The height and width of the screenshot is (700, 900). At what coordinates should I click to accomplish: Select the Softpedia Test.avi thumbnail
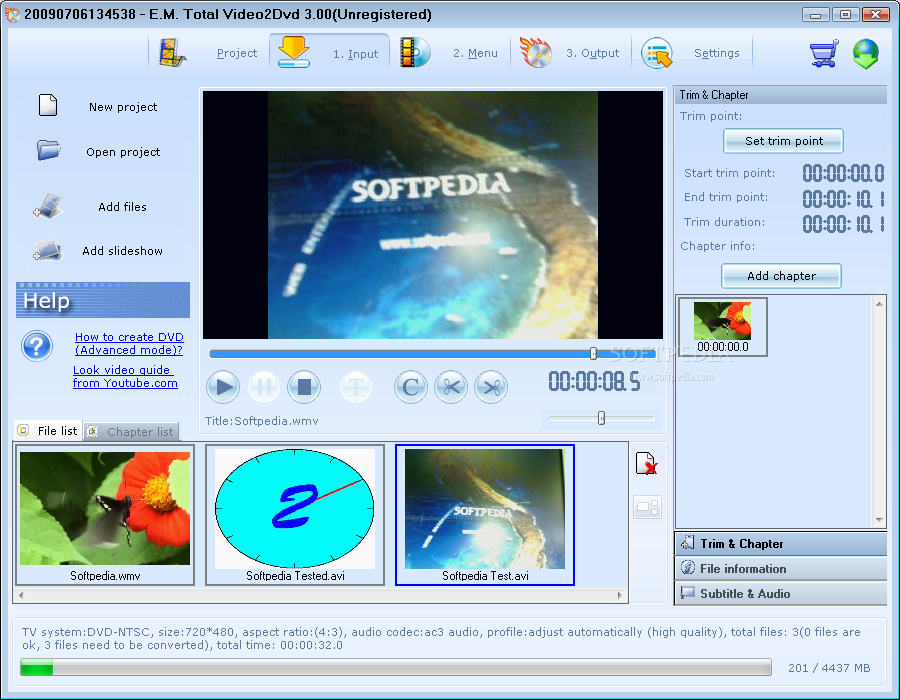click(x=485, y=515)
